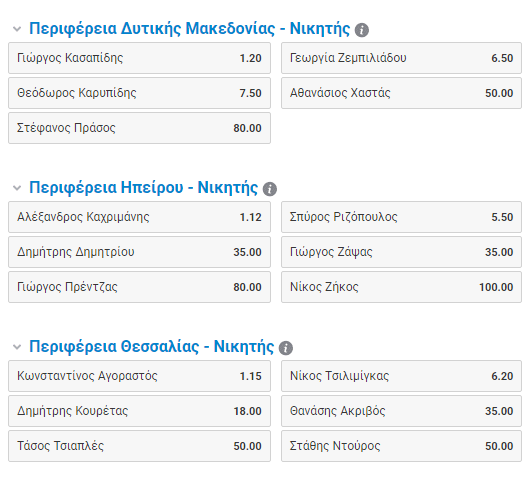Select Γεωργία Ζεμπιλιάδου at odds 6.50
The width and height of the screenshot is (531, 486).
[x=401, y=58]
